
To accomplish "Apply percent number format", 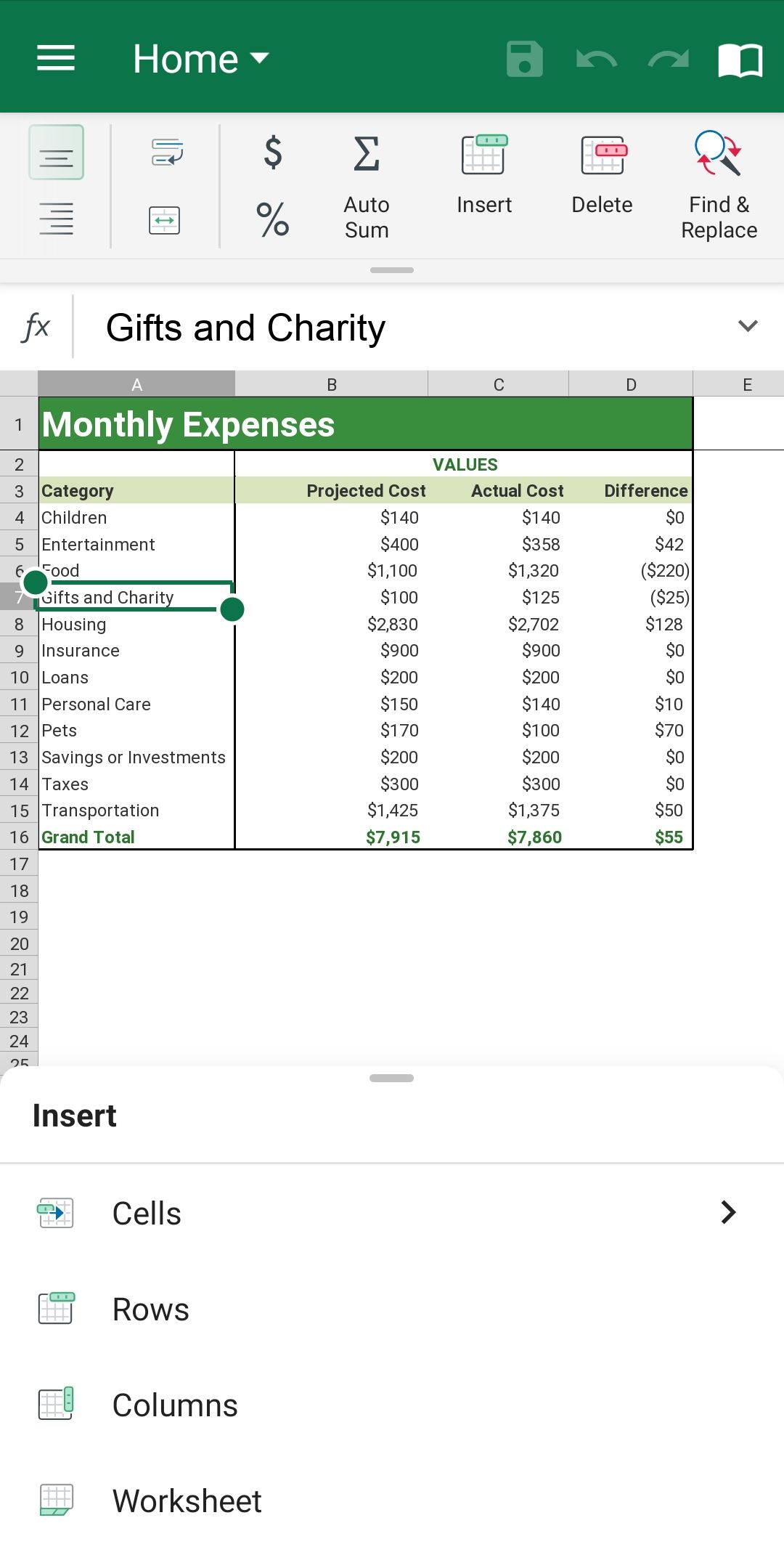I will [273, 219].
